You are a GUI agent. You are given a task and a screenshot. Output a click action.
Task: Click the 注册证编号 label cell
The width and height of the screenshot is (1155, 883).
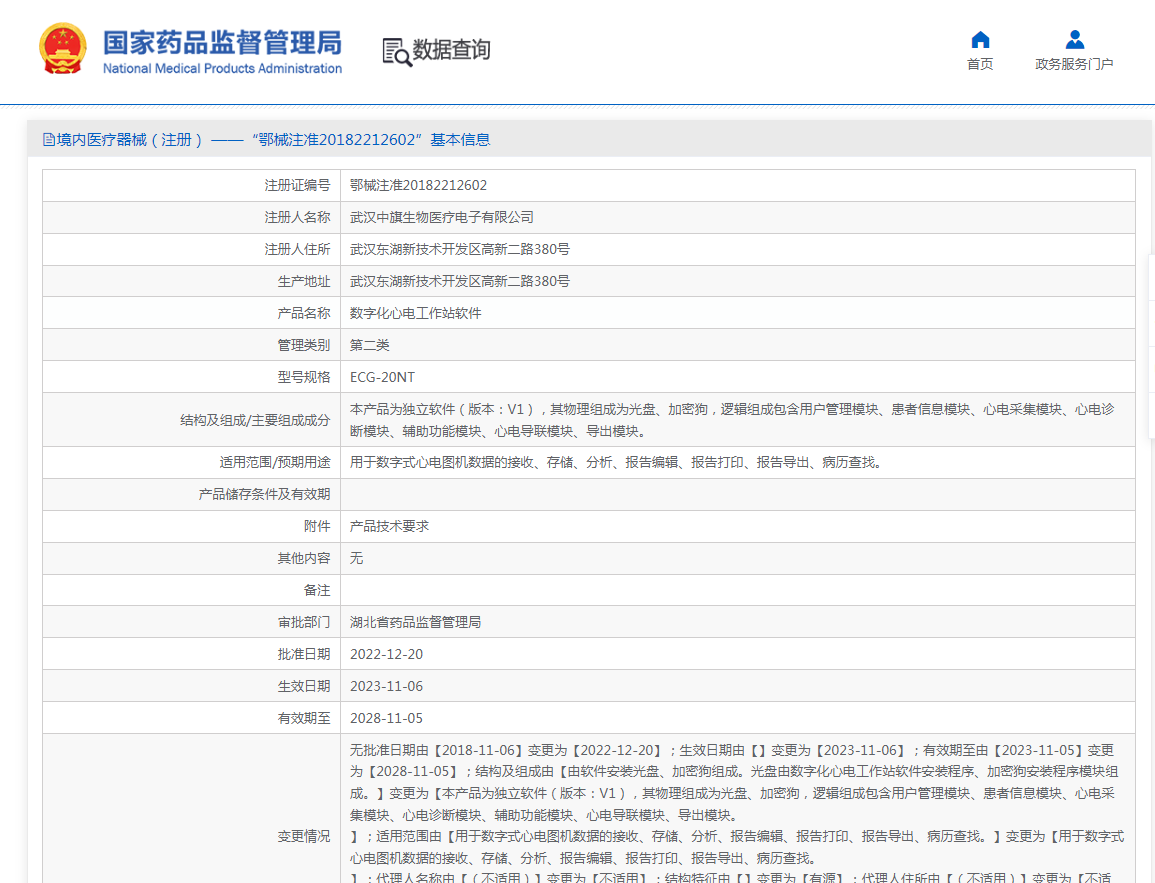point(298,185)
